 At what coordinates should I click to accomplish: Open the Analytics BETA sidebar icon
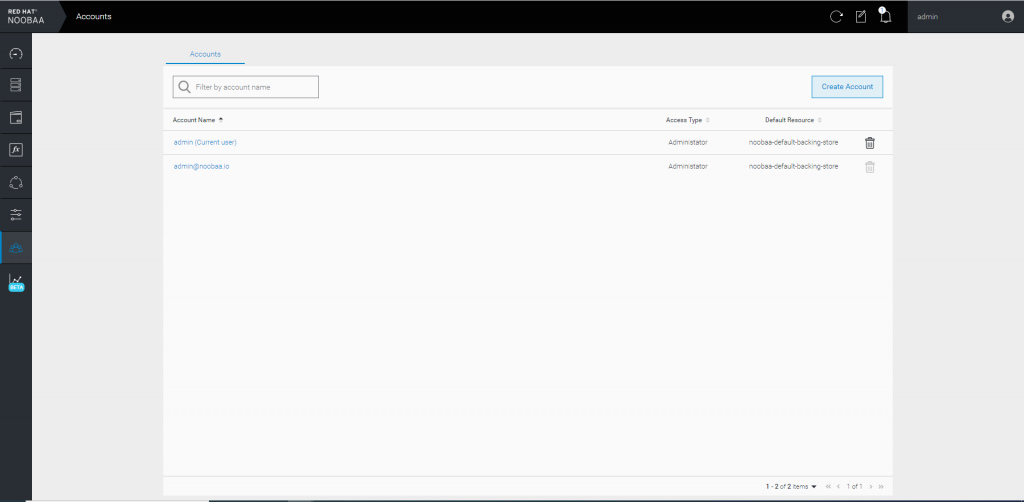[x=16, y=281]
